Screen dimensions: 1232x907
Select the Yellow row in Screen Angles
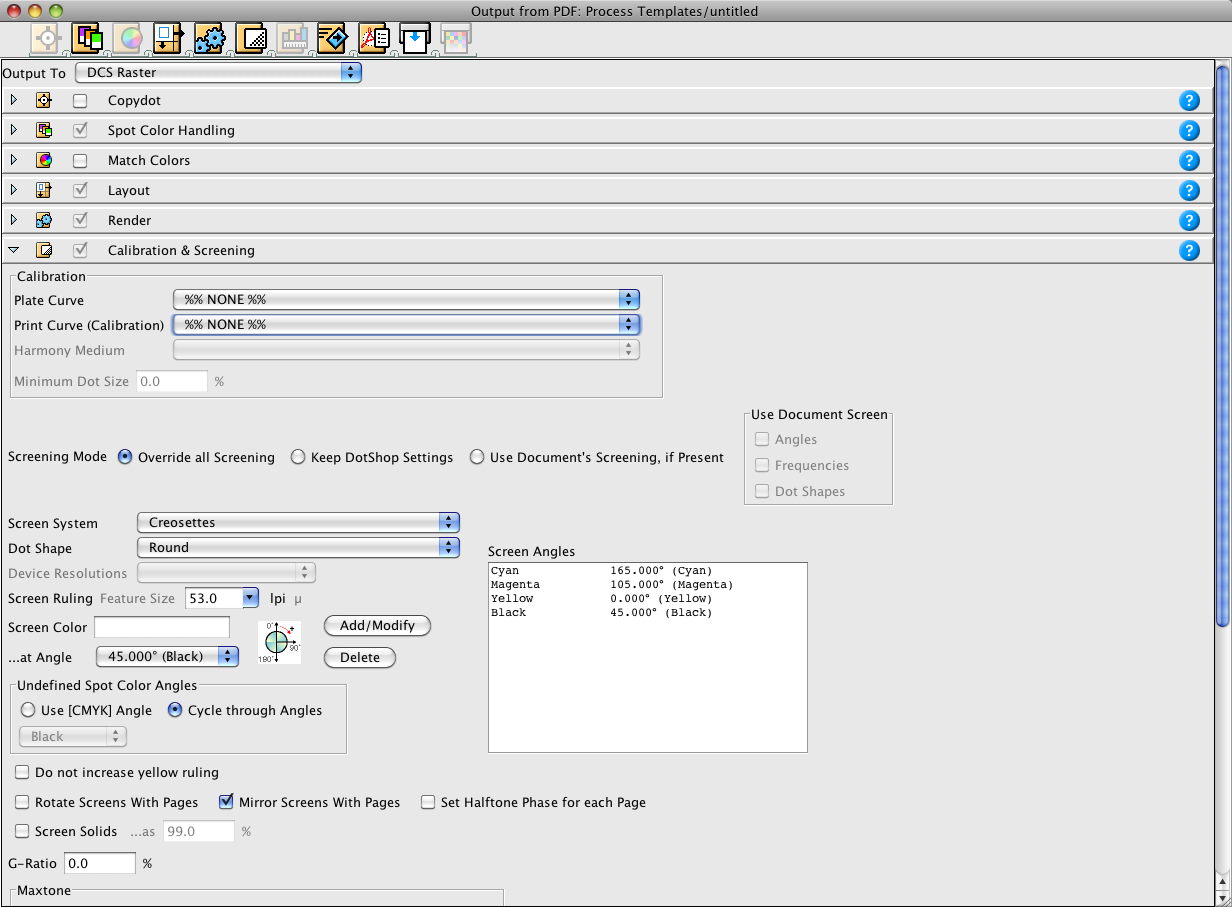point(647,598)
